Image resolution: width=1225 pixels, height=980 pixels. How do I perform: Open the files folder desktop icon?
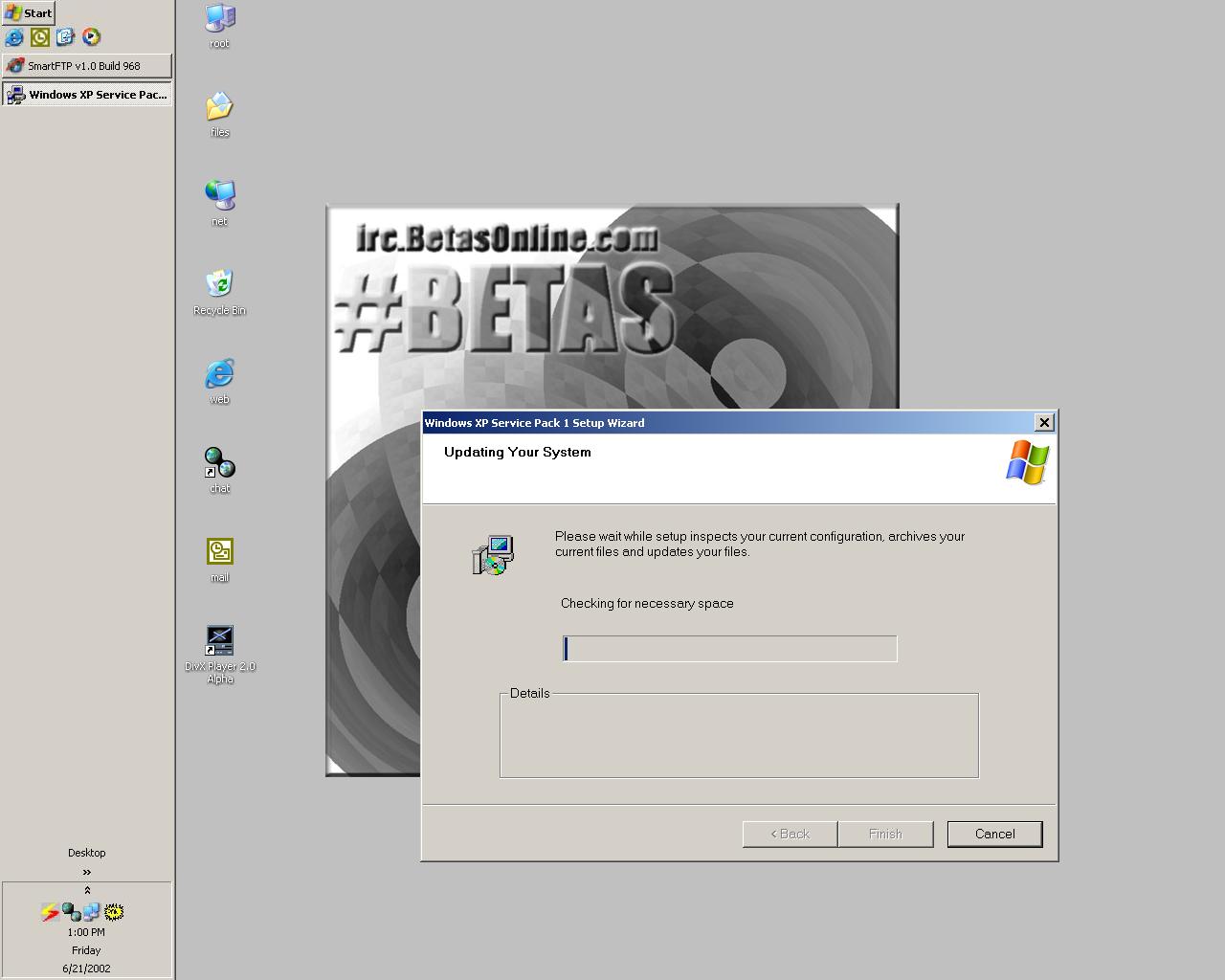click(220, 115)
